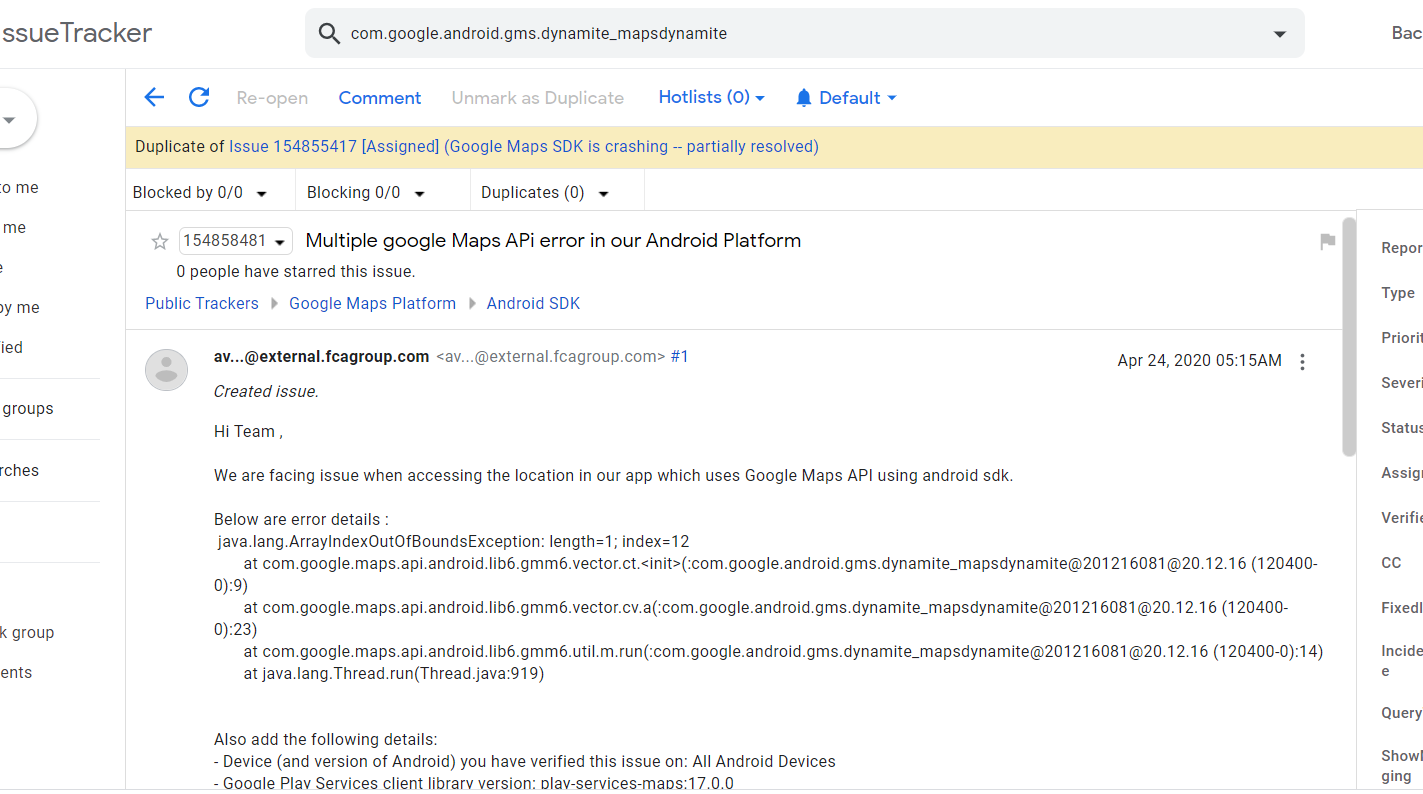Expand the Blocked by 0/0 dropdown
This screenshot has width=1423, height=794.
[x=200, y=193]
